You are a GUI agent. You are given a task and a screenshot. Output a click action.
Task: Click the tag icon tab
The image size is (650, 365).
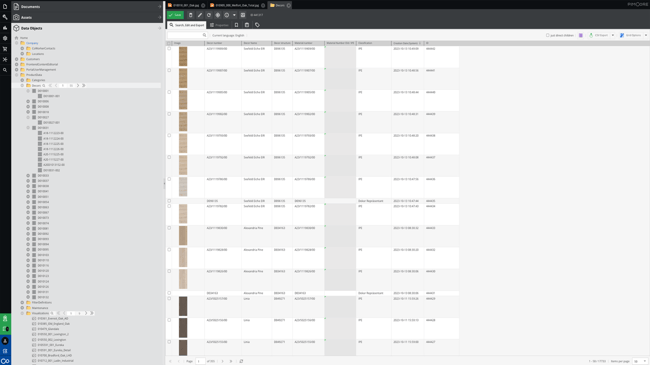(257, 25)
